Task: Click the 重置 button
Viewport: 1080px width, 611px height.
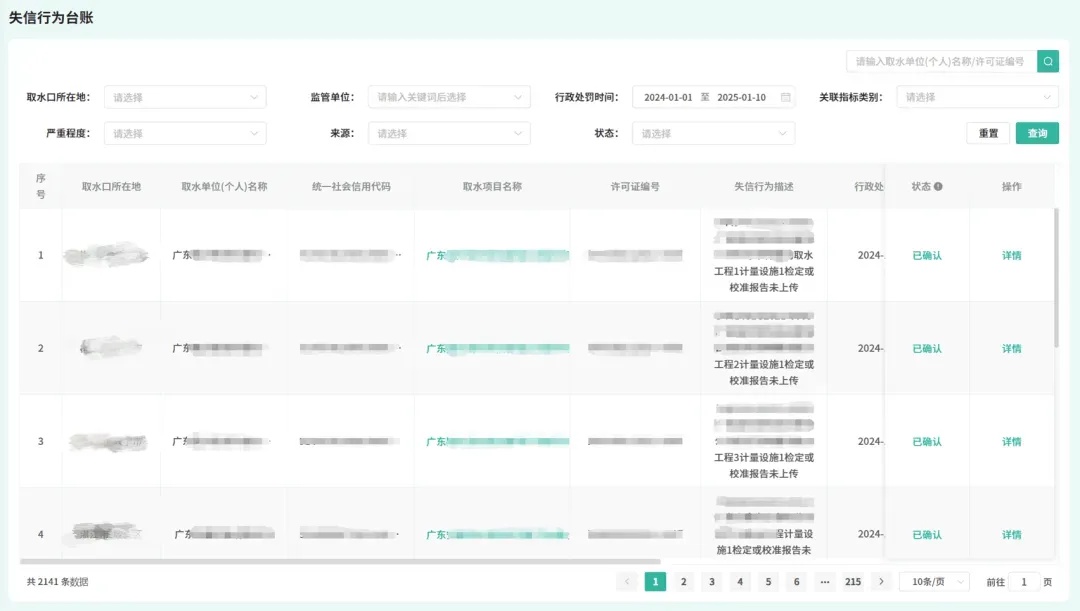Action: click(988, 133)
